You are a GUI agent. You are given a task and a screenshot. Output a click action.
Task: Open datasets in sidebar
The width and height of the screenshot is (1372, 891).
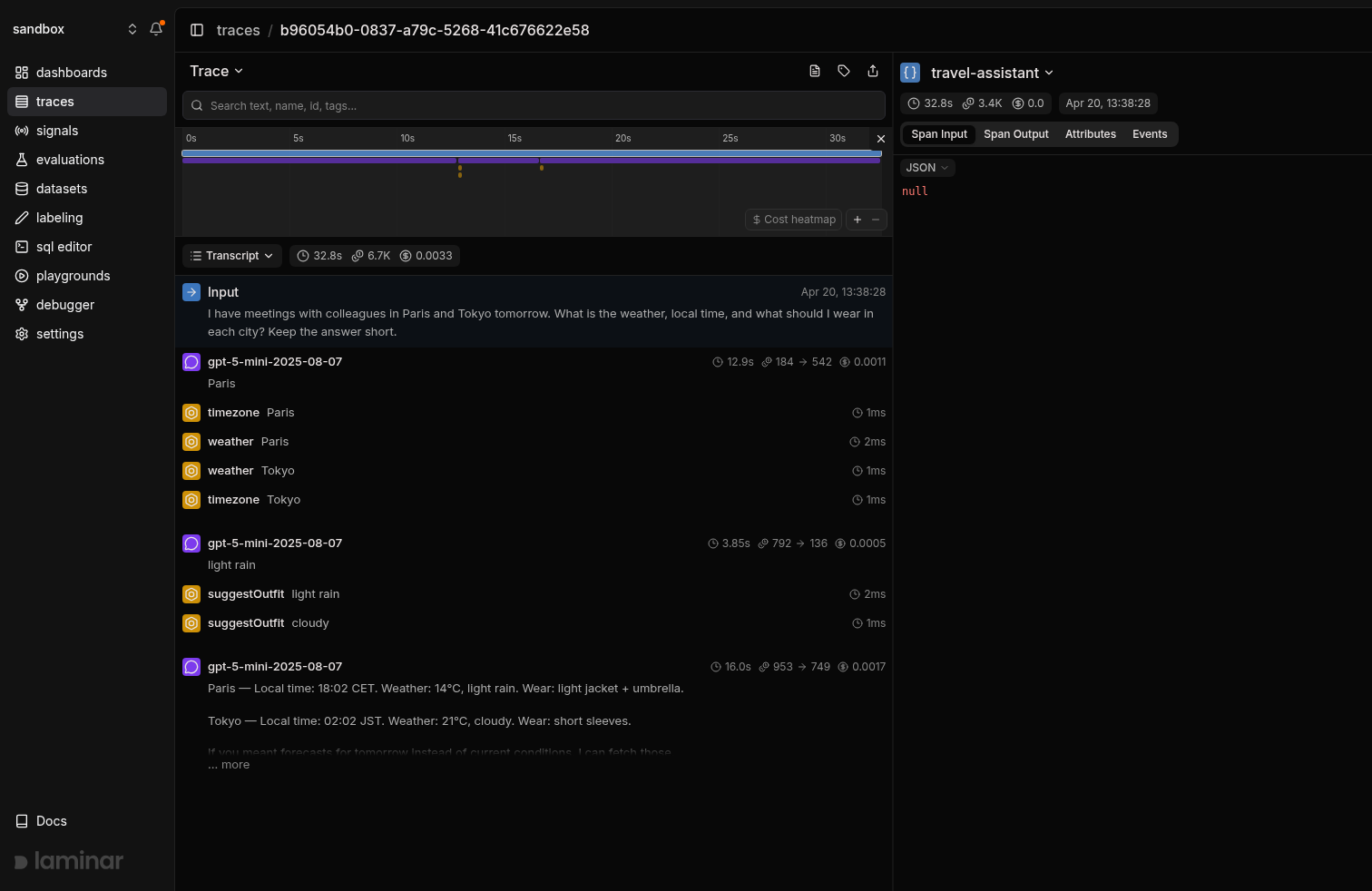87,189
